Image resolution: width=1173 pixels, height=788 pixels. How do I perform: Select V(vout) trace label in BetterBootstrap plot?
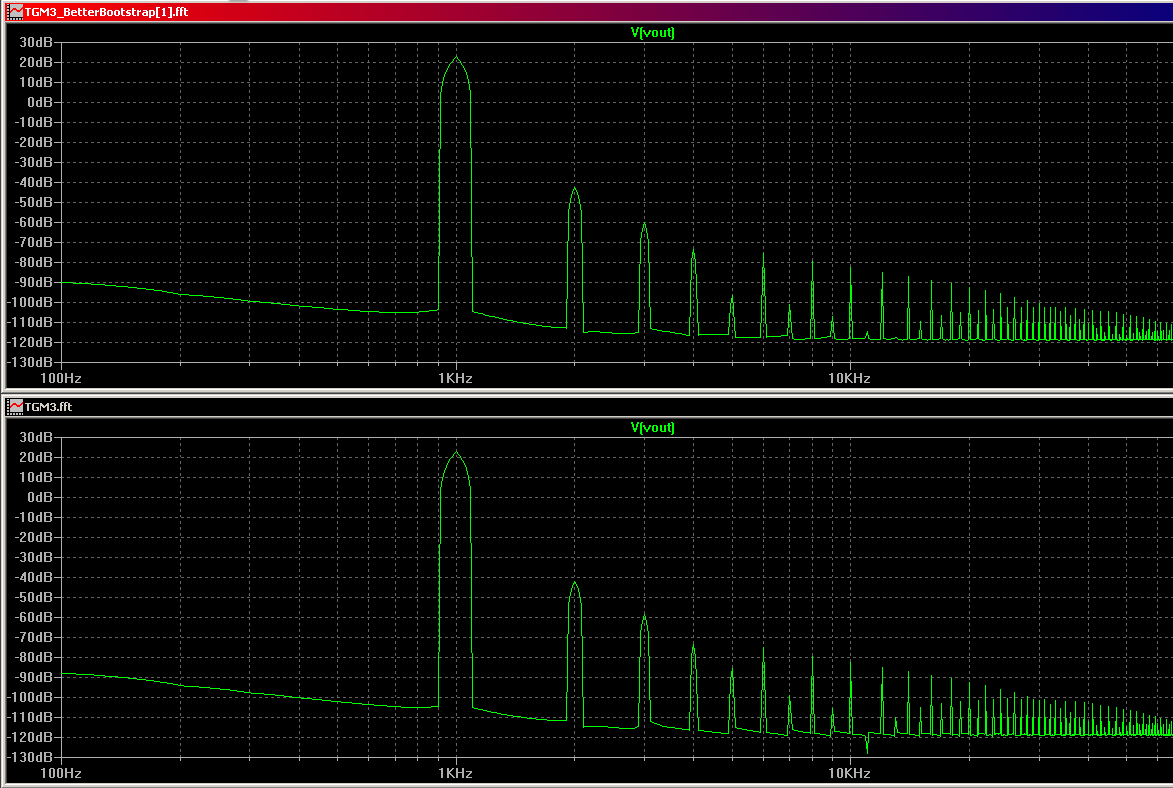coord(652,32)
